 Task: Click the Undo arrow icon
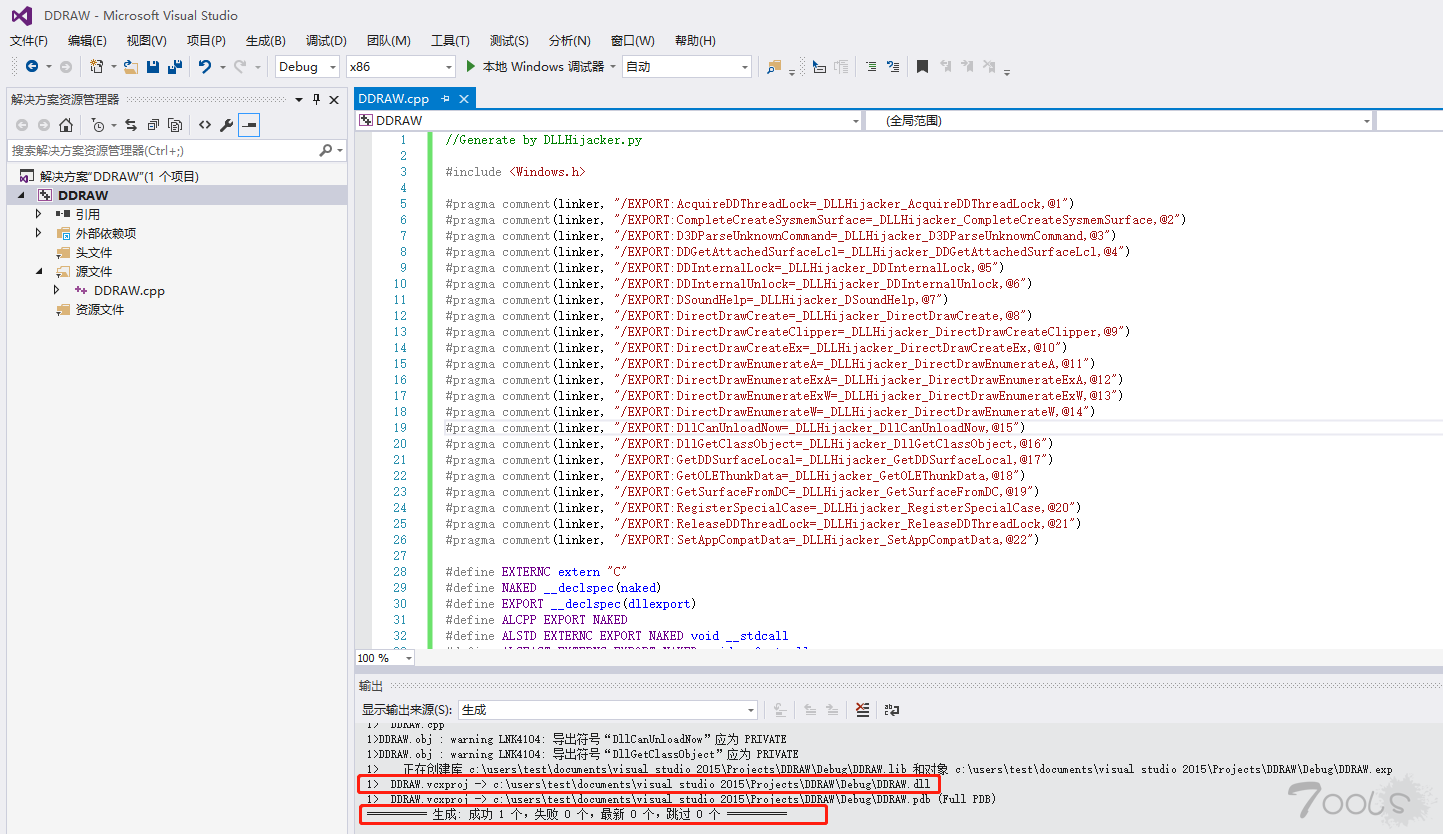click(204, 67)
